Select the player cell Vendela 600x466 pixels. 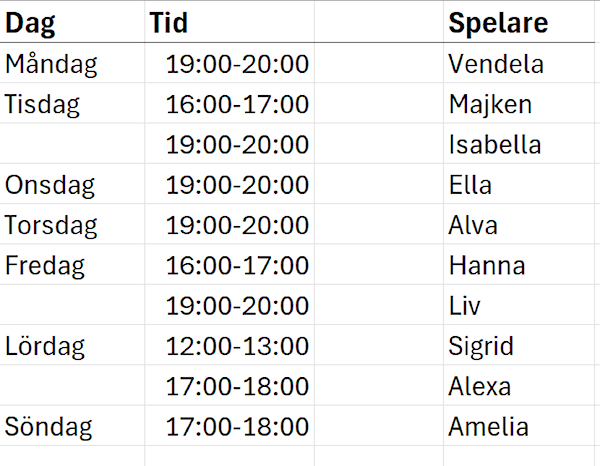(x=496, y=65)
